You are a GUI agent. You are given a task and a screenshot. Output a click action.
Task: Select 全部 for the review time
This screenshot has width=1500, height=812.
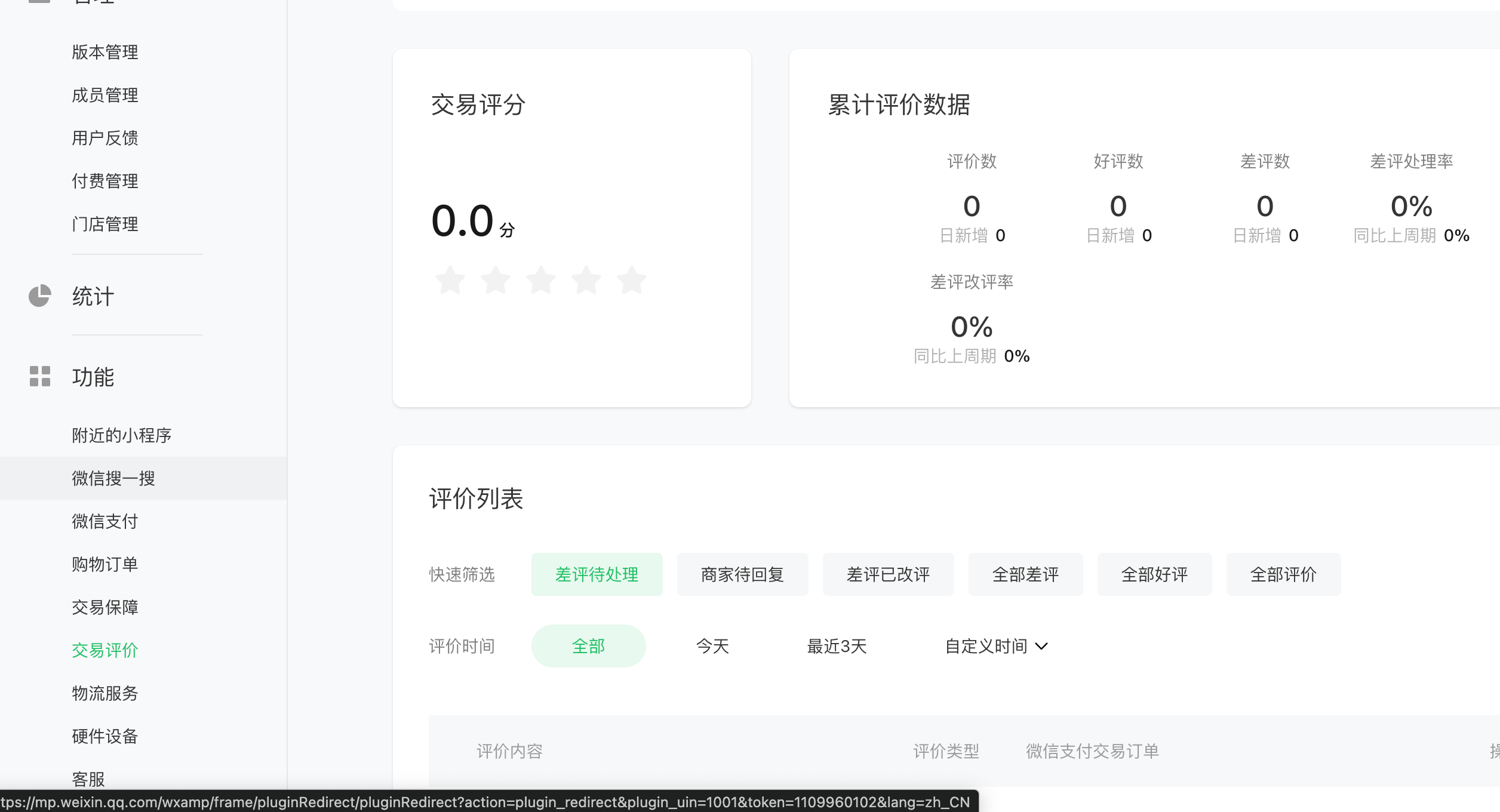(x=588, y=646)
